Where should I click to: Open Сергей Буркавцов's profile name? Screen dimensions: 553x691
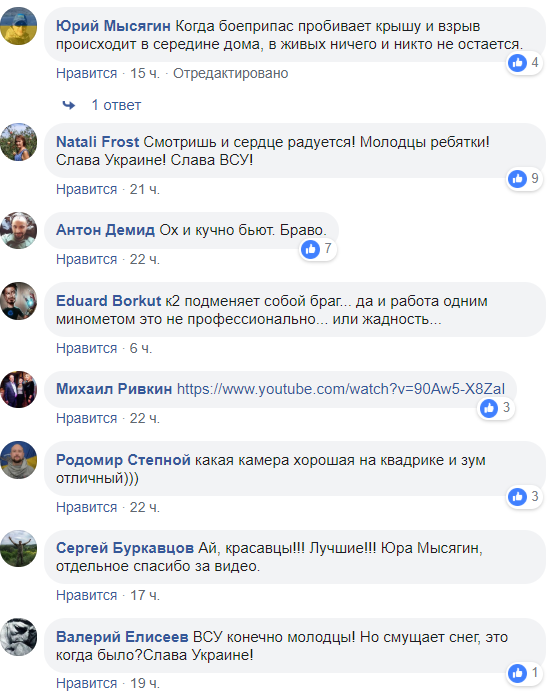(x=125, y=548)
